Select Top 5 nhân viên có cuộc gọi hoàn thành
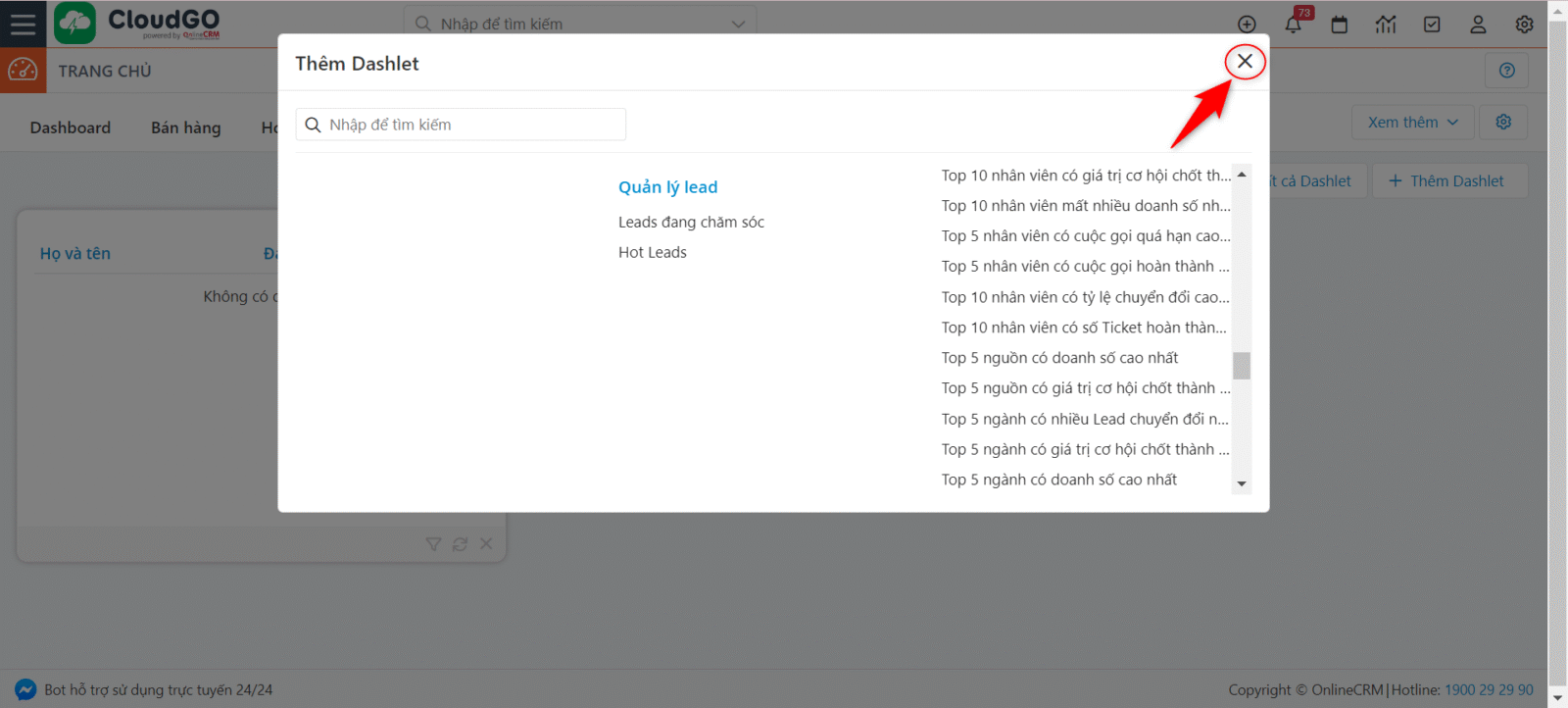The image size is (1568, 708). [1085, 267]
